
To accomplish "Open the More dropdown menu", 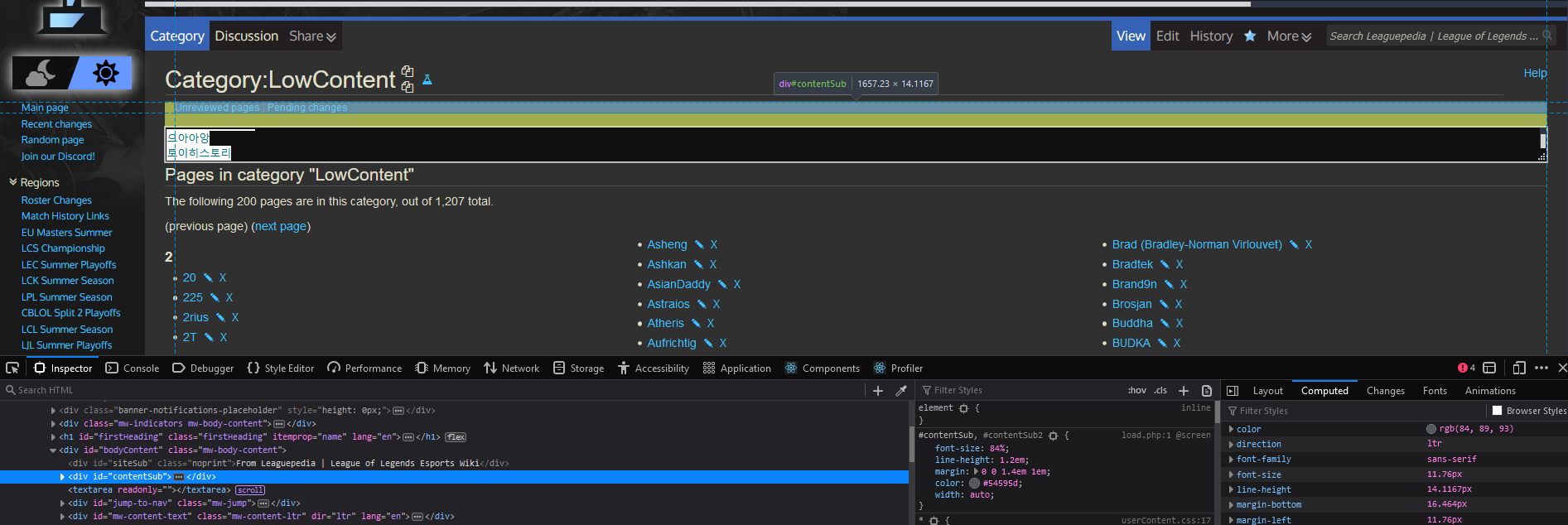I will point(1289,36).
